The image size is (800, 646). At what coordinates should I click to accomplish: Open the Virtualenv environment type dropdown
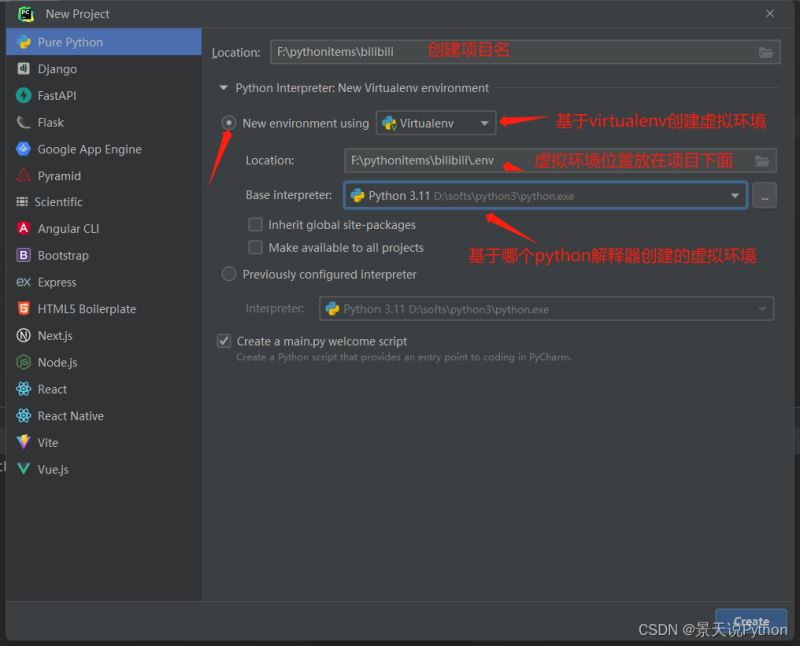click(x=436, y=123)
